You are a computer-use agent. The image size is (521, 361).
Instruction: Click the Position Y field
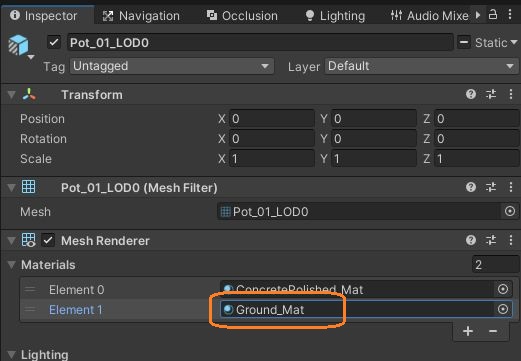point(374,119)
